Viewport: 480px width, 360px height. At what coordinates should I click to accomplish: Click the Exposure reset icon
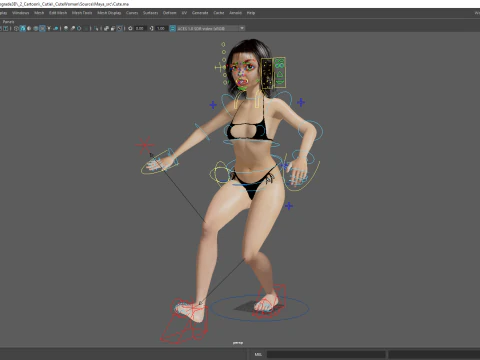coord(130,28)
